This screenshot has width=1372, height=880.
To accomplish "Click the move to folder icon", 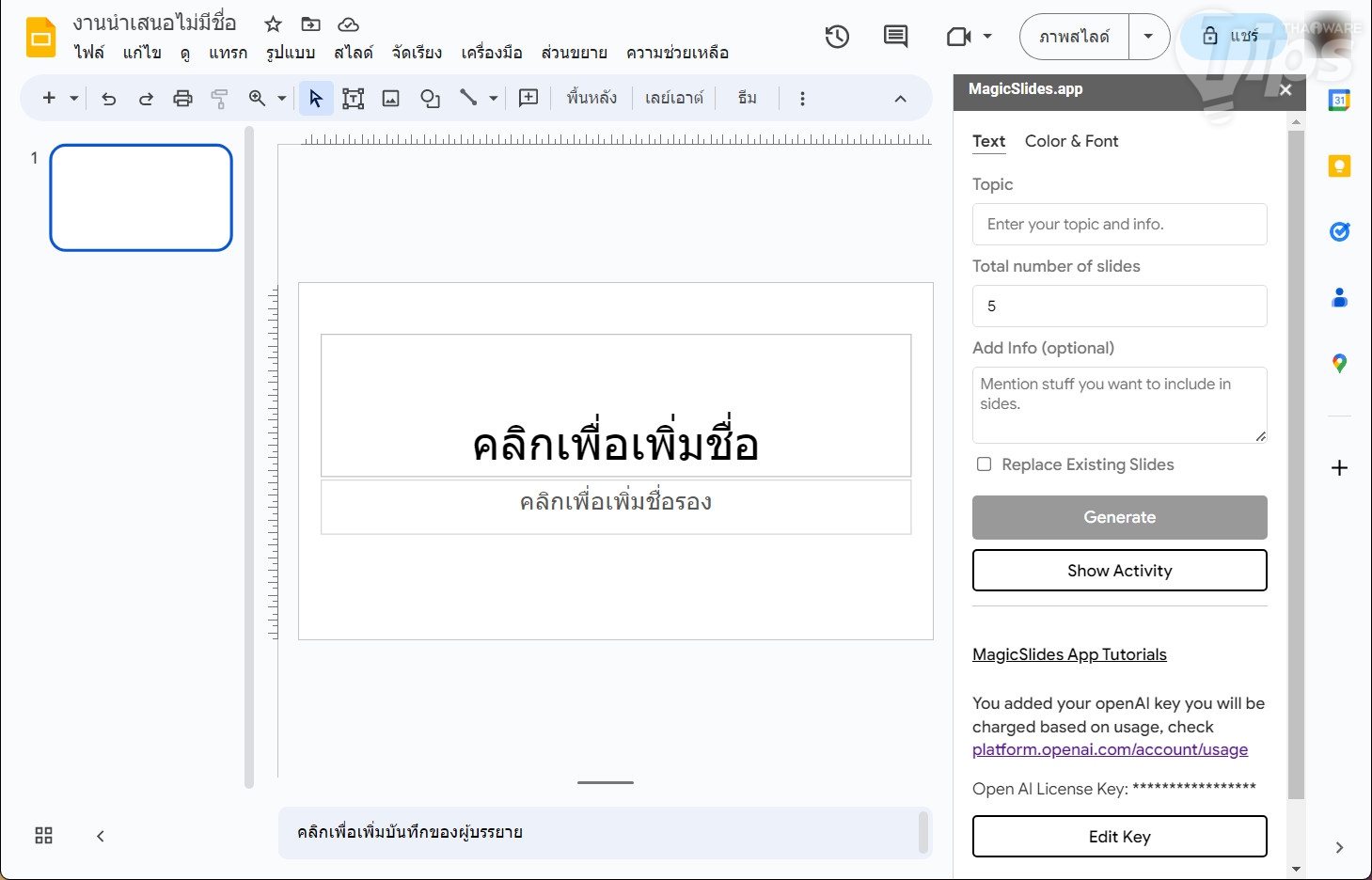I will point(310,24).
